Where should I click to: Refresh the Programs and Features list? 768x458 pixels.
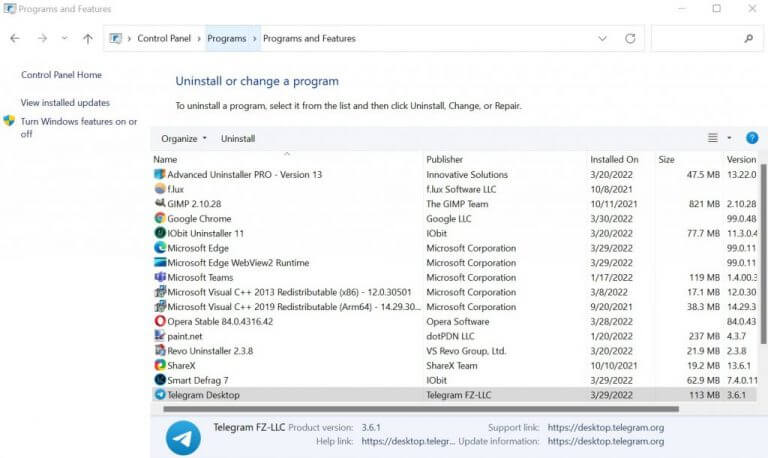[x=630, y=38]
